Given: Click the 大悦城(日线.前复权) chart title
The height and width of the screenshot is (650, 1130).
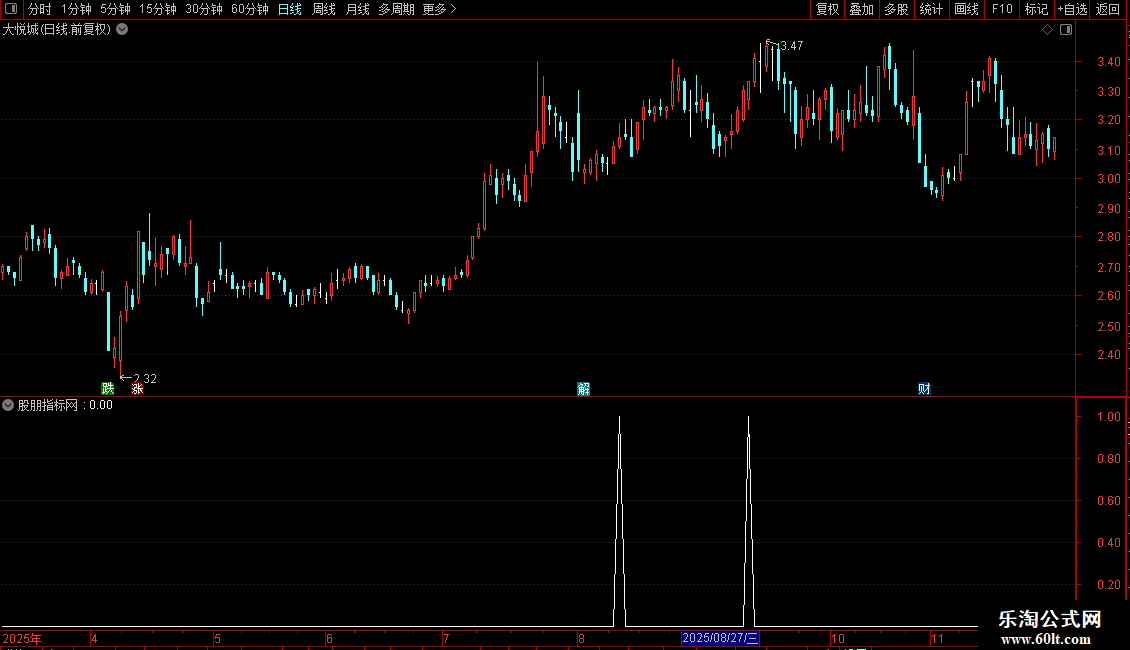Looking at the screenshot, I should pos(57,30).
